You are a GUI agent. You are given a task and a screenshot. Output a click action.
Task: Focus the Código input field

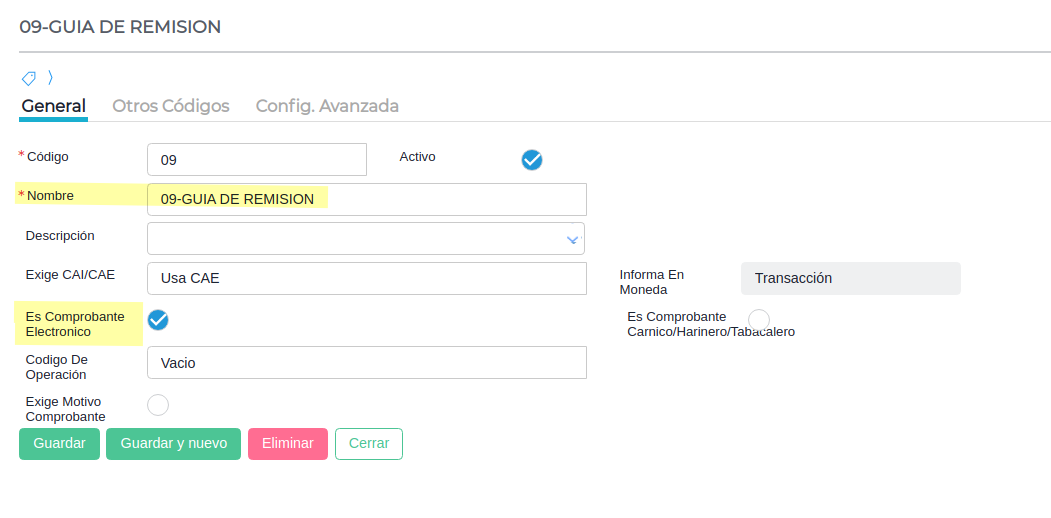pos(257,160)
